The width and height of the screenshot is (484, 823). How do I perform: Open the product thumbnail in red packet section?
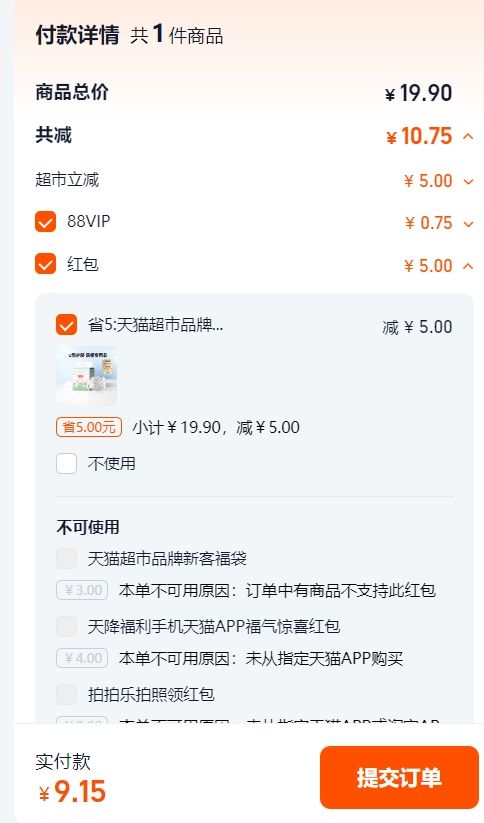pyautogui.click(x=86, y=376)
